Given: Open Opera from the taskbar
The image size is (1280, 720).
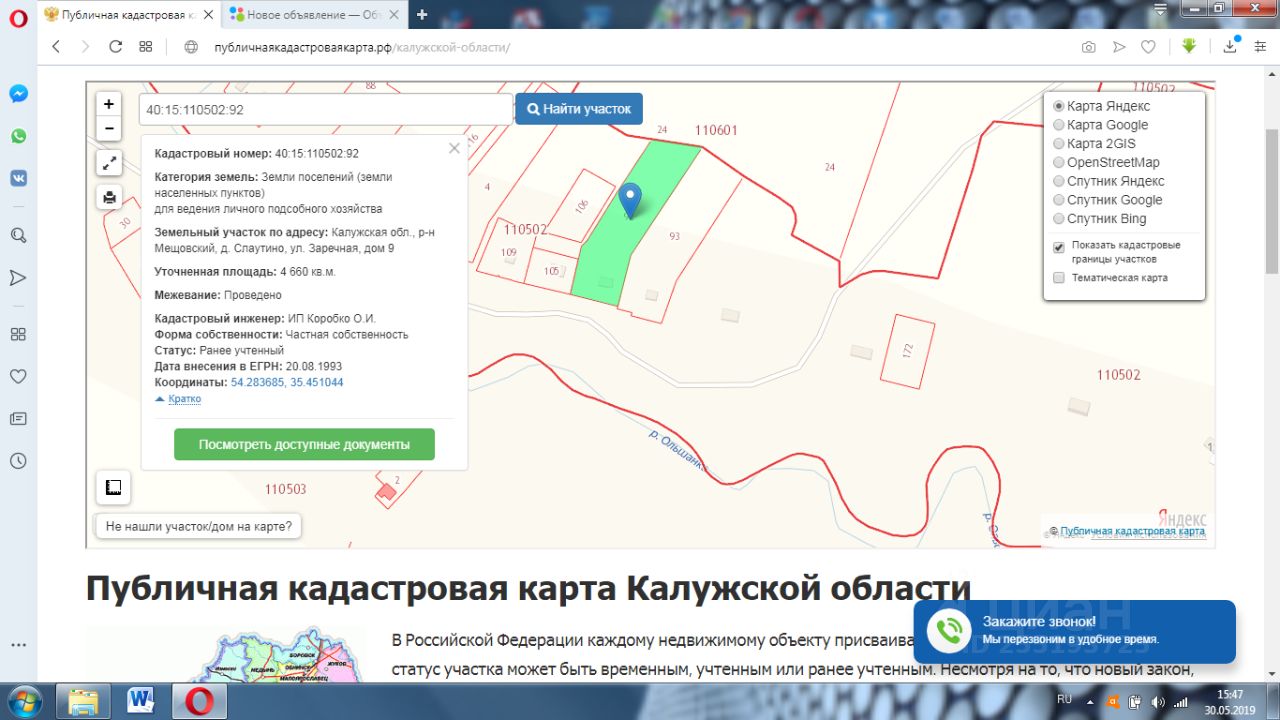Looking at the screenshot, I should pyautogui.click(x=199, y=701).
